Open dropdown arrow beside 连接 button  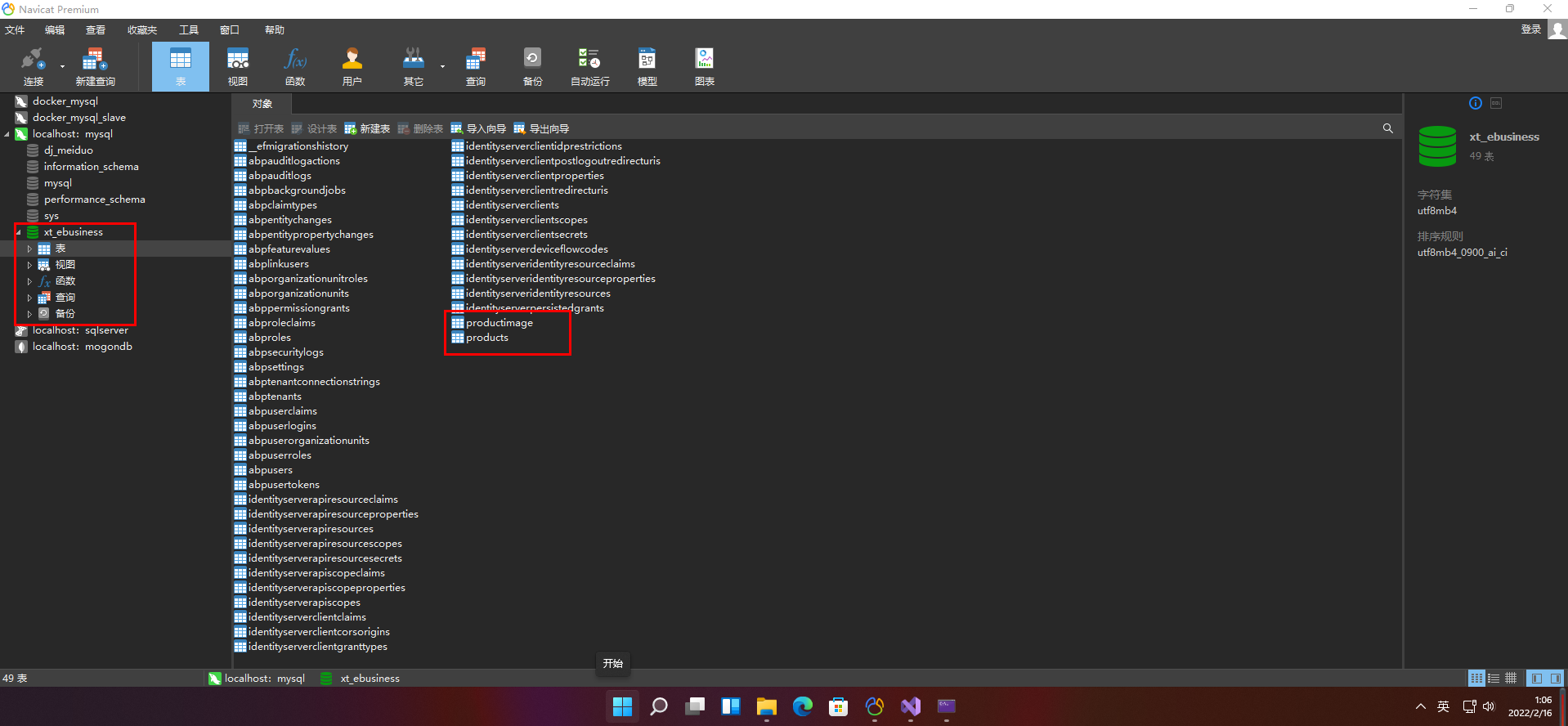pyautogui.click(x=62, y=66)
